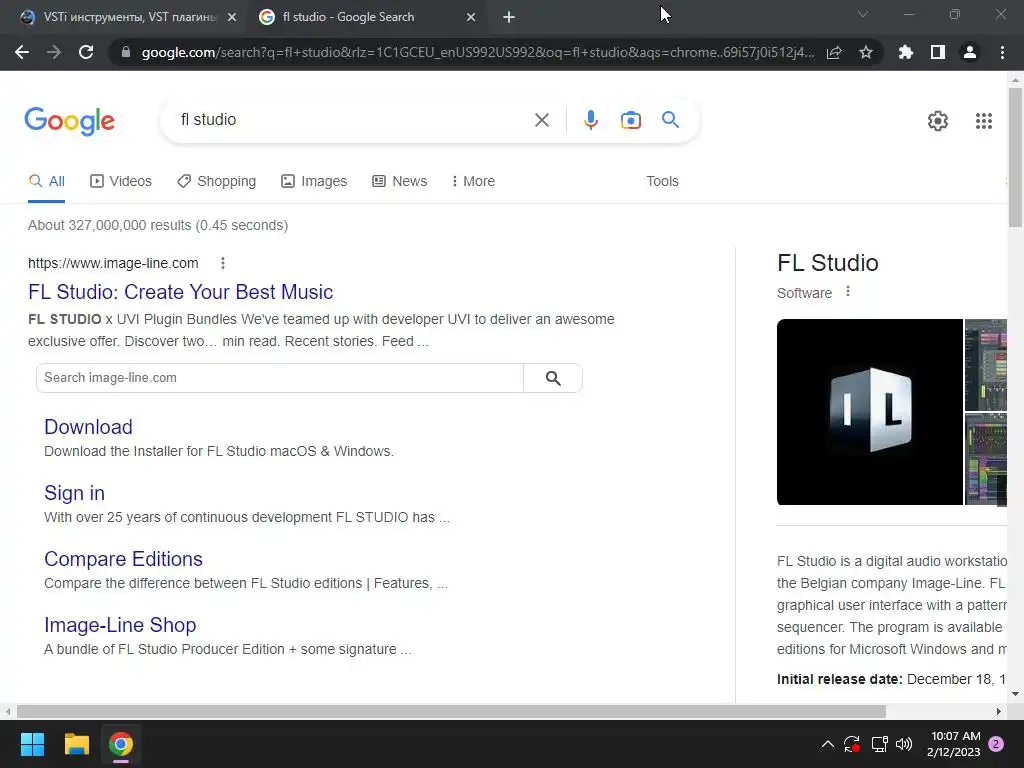Open the Windows Start menu
The height and width of the screenshot is (768, 1024).
[32, 744]
